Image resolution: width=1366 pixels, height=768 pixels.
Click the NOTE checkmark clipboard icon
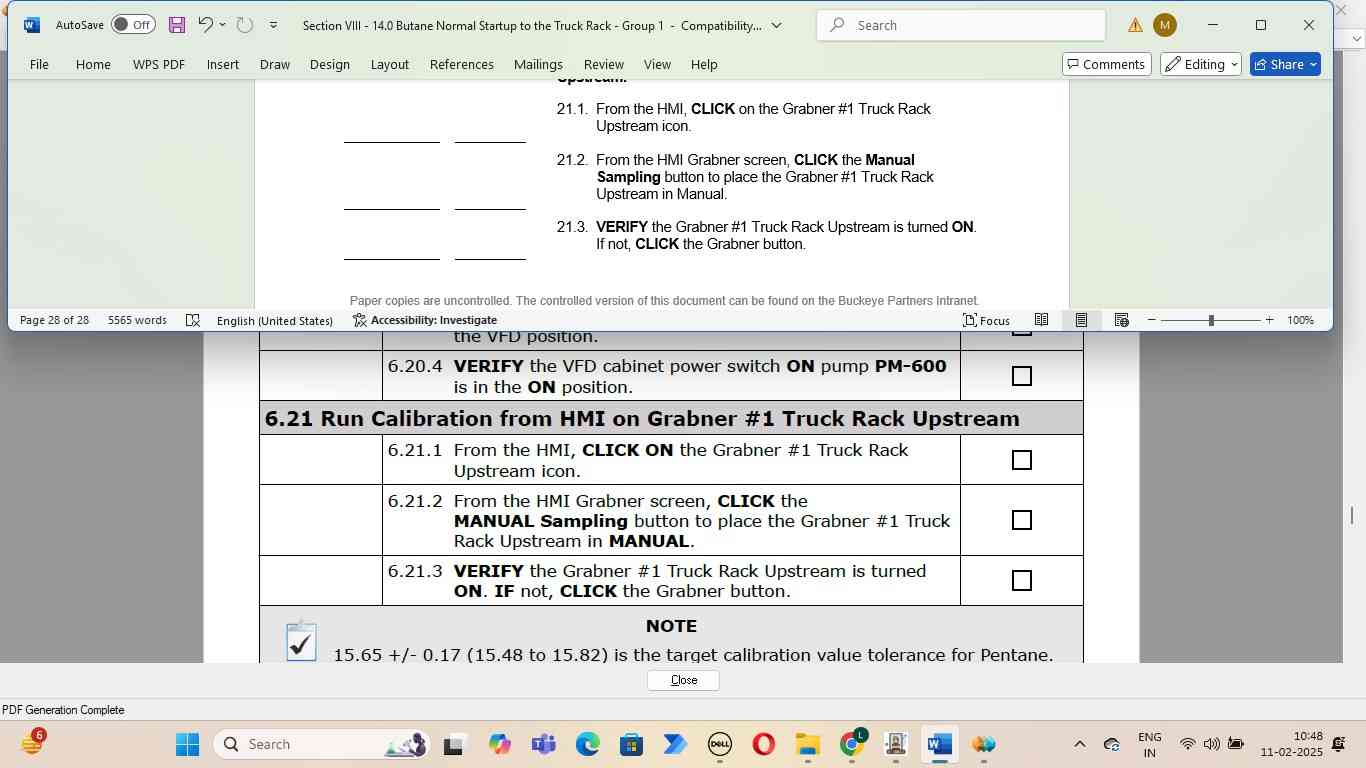click(301, 640)
